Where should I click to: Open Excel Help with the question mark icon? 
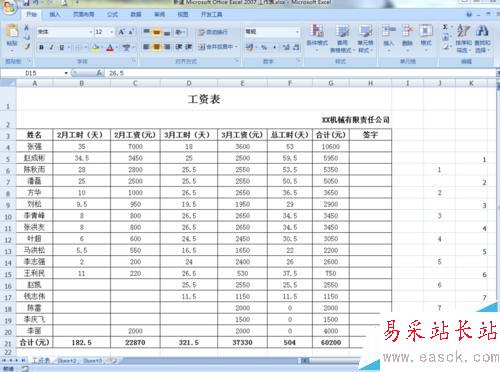point(469,14)
